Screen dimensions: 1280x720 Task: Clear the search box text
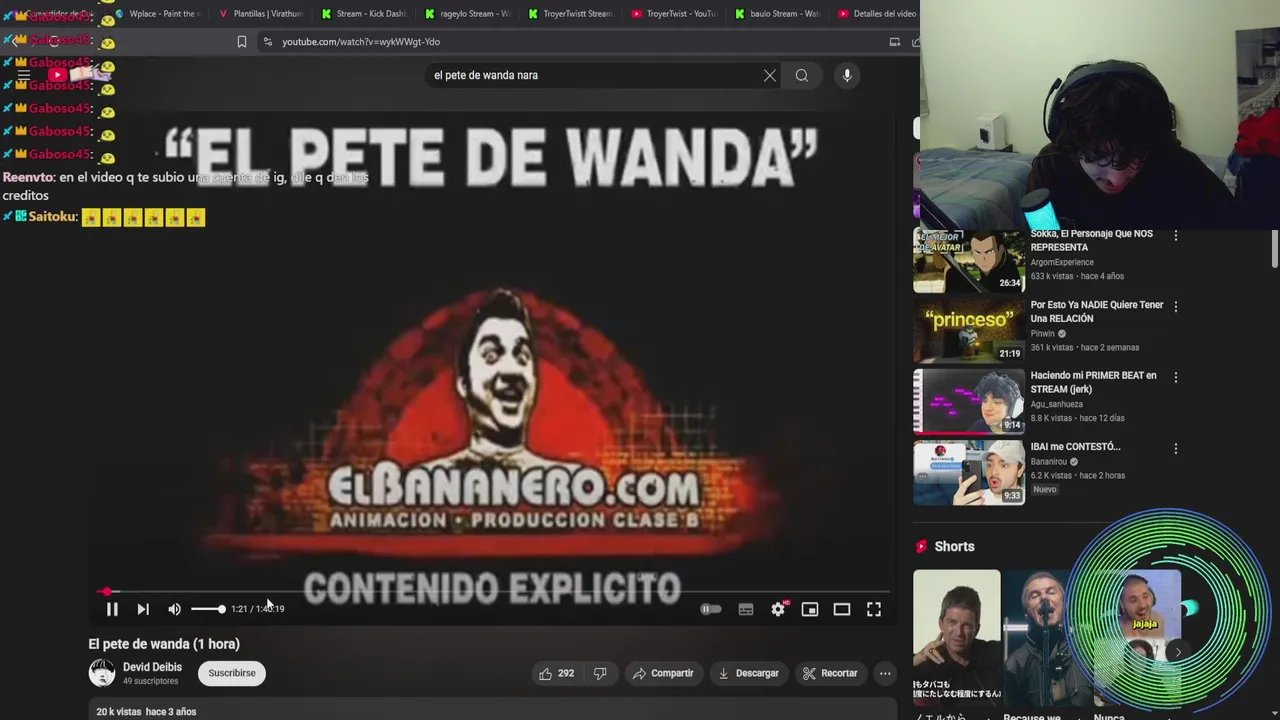tap(770, 75)
